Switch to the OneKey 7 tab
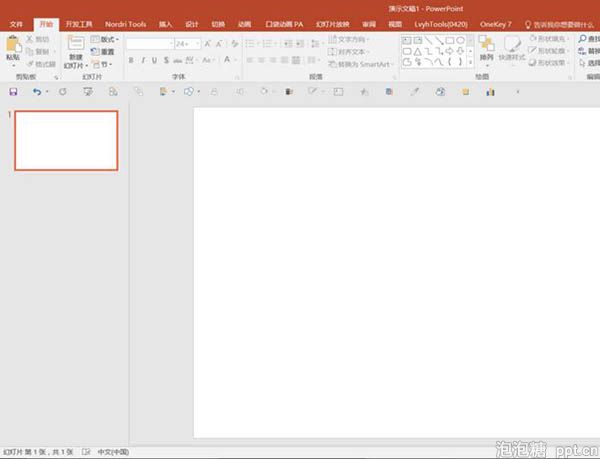The width and height of the screenshot is (600, 459). (496, 24)
